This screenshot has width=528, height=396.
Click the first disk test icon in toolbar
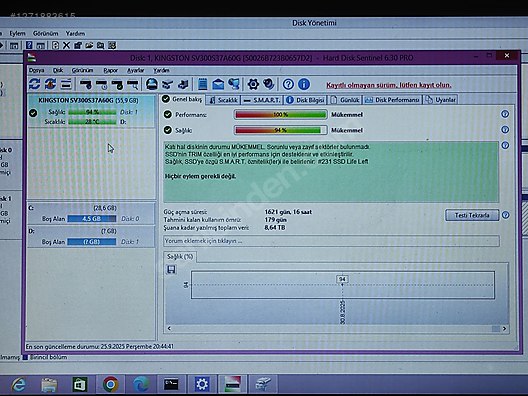tap(86, 84)
